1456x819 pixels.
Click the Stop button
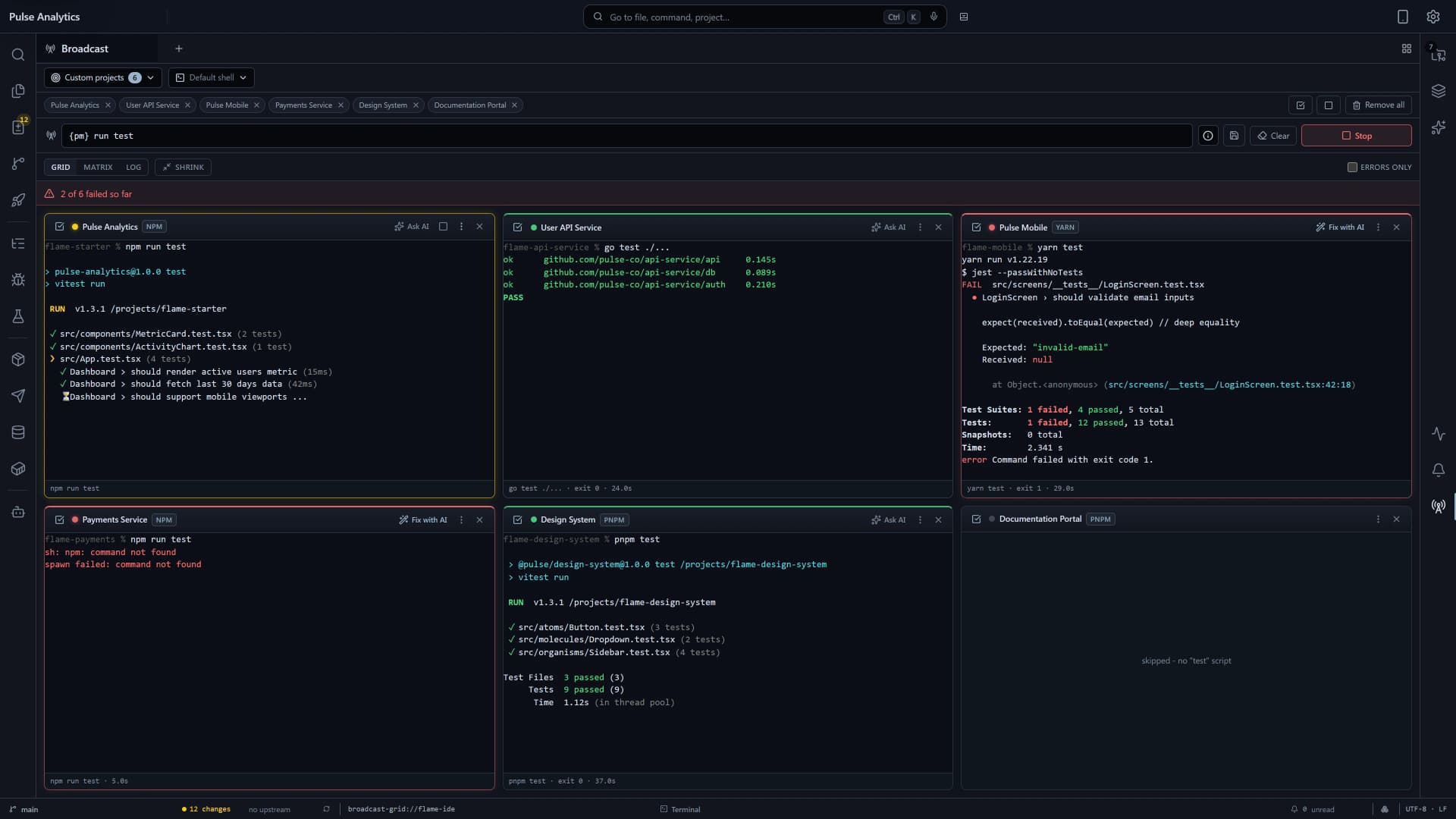pos(1356,136)
